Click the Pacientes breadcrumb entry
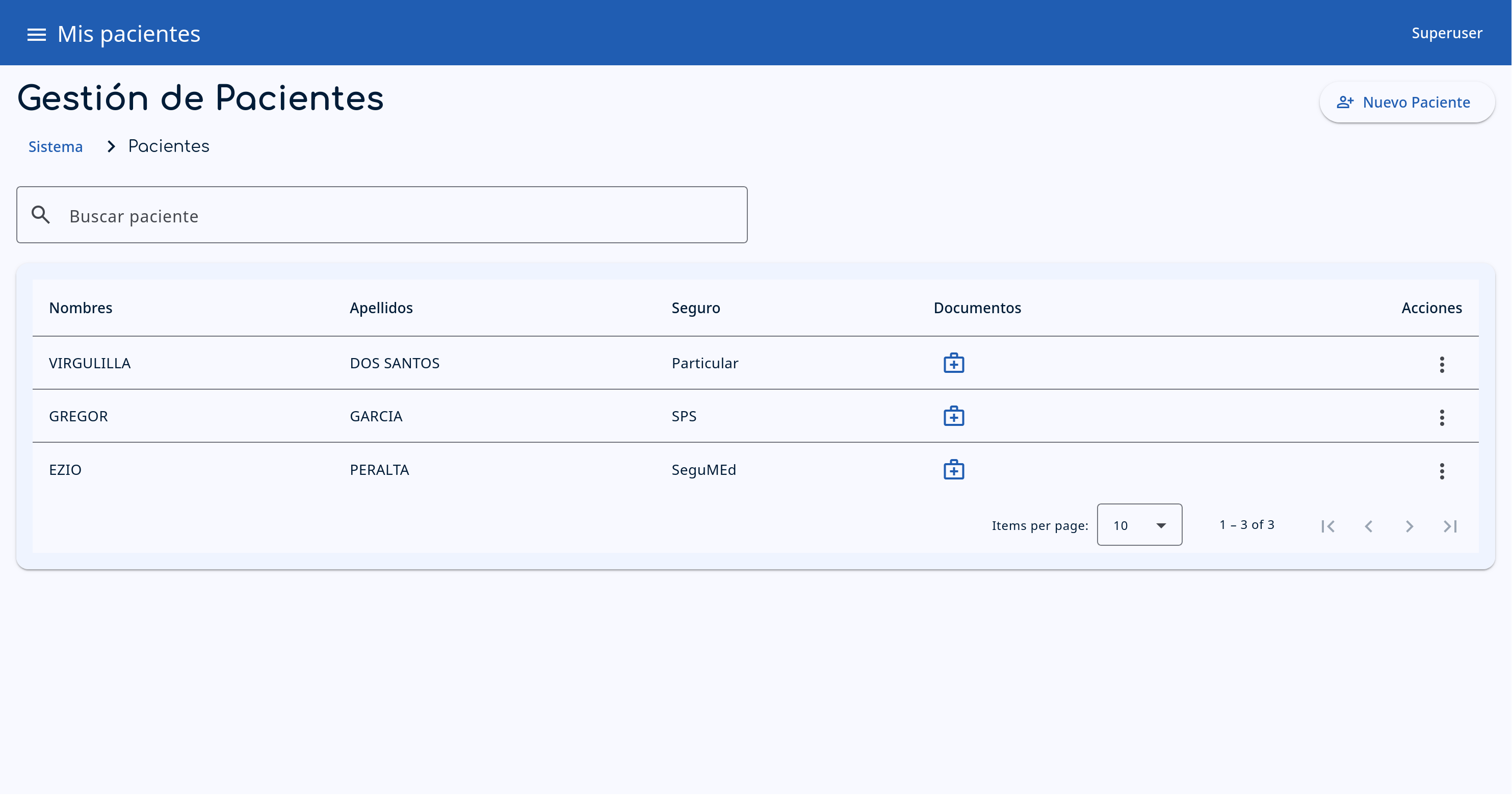Viewport: 1512px width, 810px height. tap(168, 146)
